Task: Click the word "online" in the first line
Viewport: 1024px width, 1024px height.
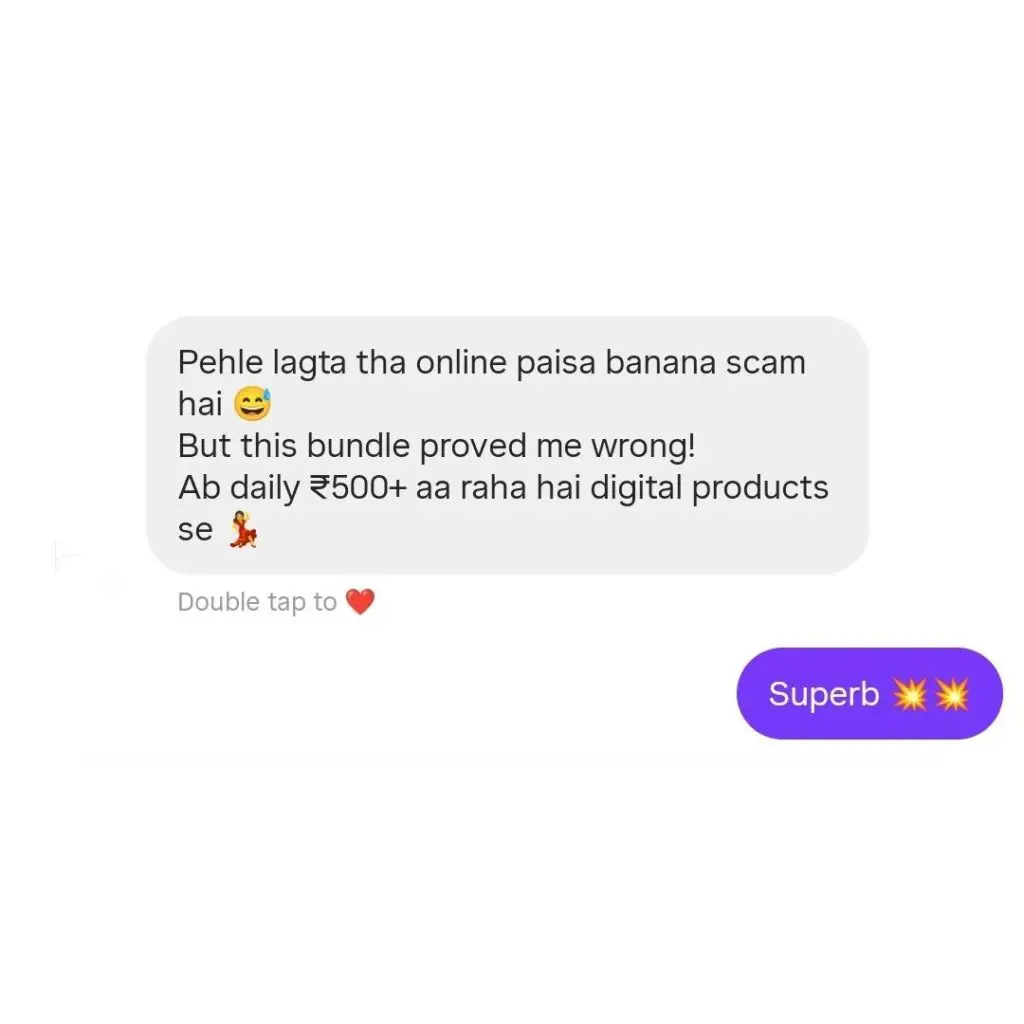Action: pyautogui.click(x=461, y=362)
